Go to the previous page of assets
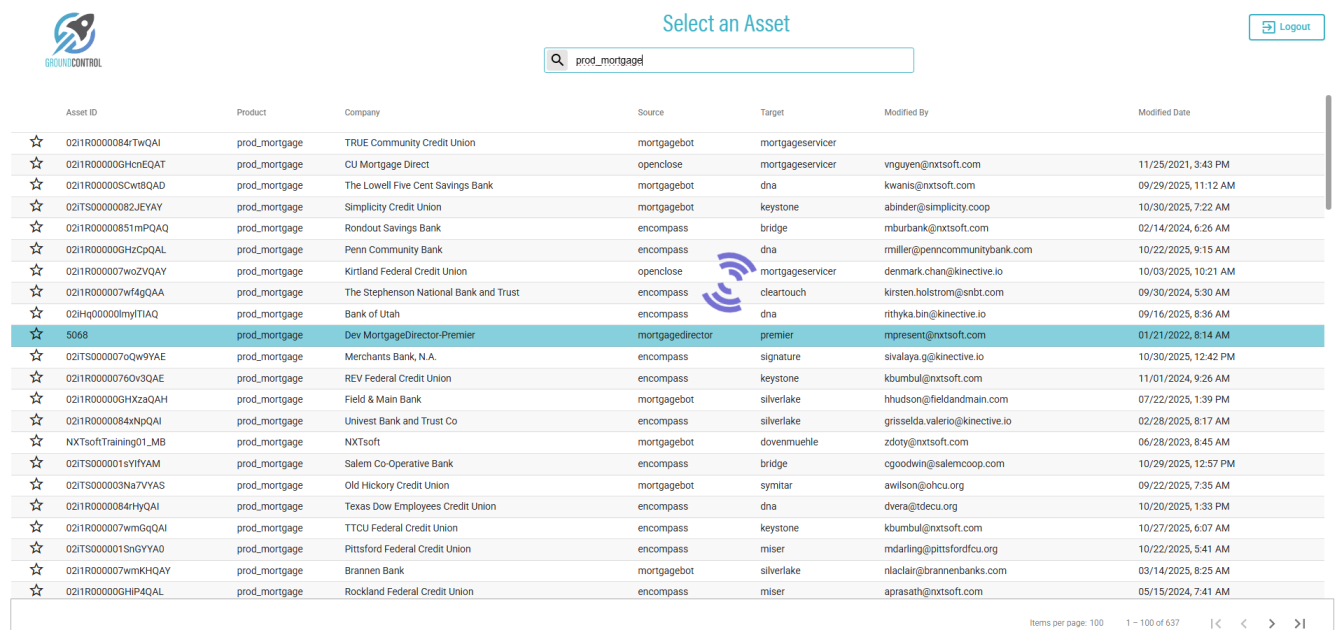 [x=1244, y=623]
